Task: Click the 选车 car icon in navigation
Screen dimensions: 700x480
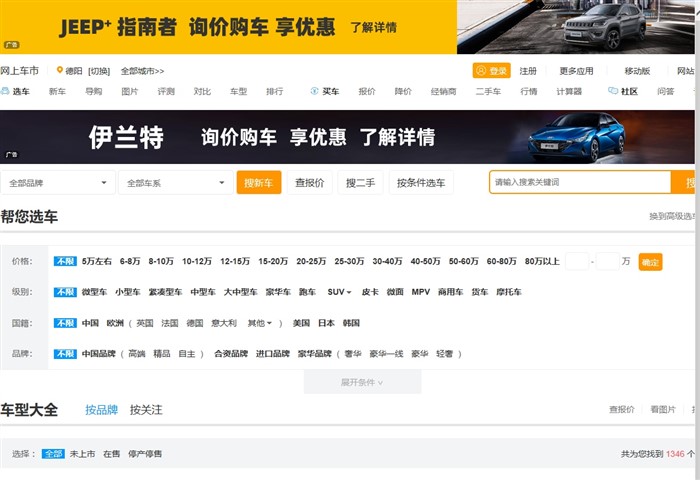Action: click(5, 91)
